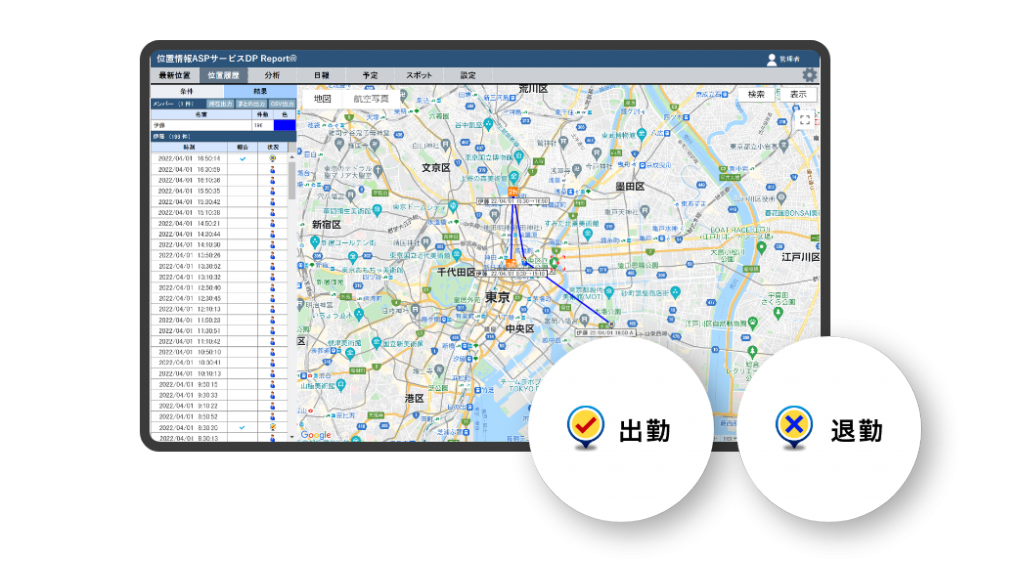The height and width of the screenshot is (563, 1024).
Task: Click the person icon in 10:50:10 row
Action: click(x=273, y=352)
